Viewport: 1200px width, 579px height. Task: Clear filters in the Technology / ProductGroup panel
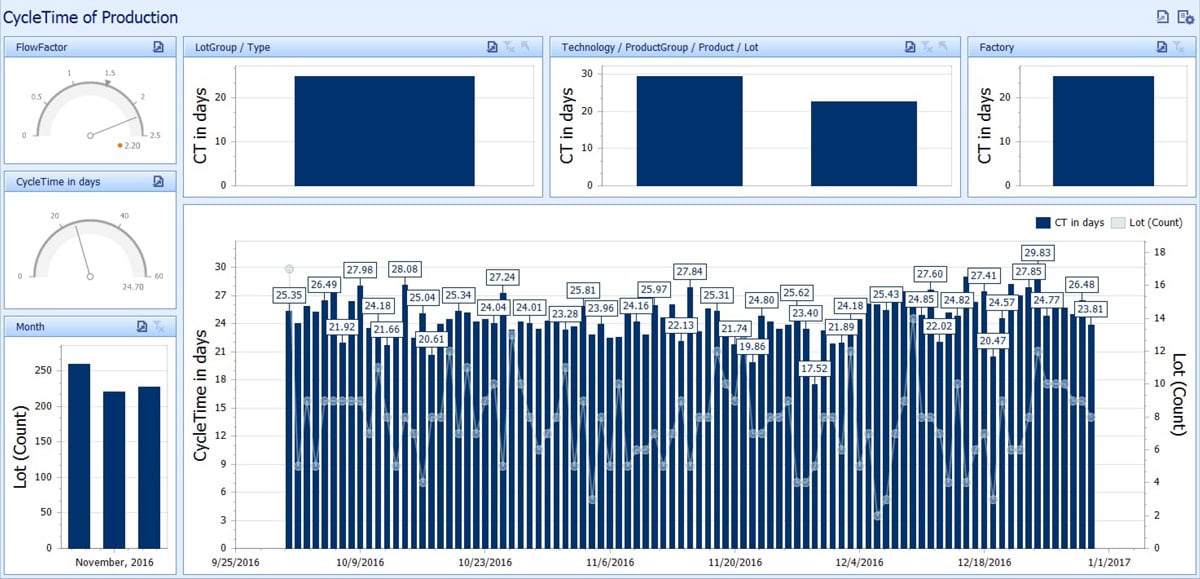click(x=928, y=47)
